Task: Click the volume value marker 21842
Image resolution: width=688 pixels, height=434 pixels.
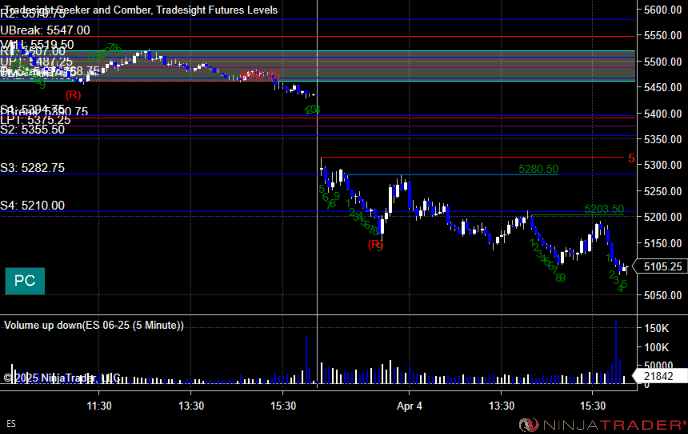Action: [x=659, y=376]
